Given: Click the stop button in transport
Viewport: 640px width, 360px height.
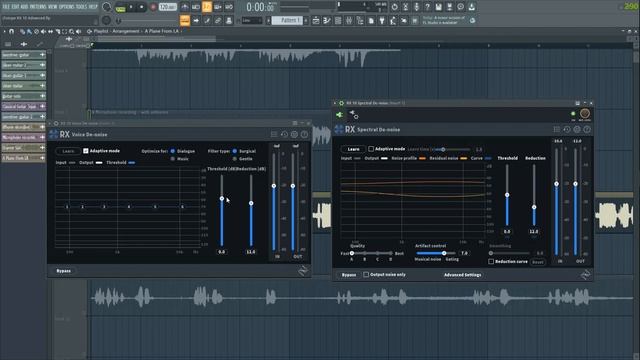Looking at the screenshot, I should [x=142, y=7].
